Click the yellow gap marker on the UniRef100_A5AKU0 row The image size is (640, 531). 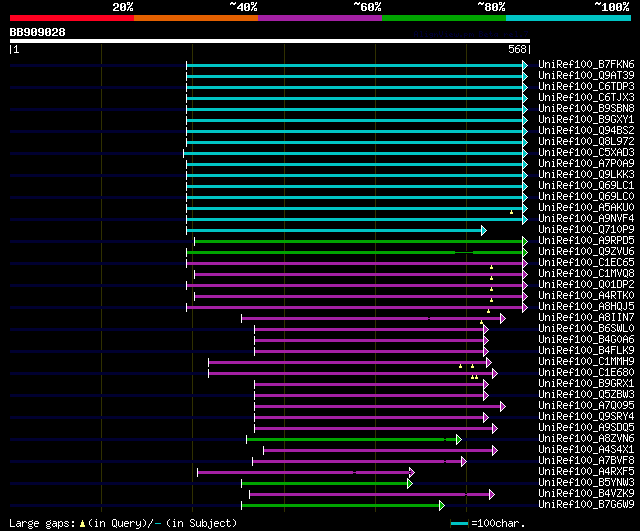pos(511,212)
